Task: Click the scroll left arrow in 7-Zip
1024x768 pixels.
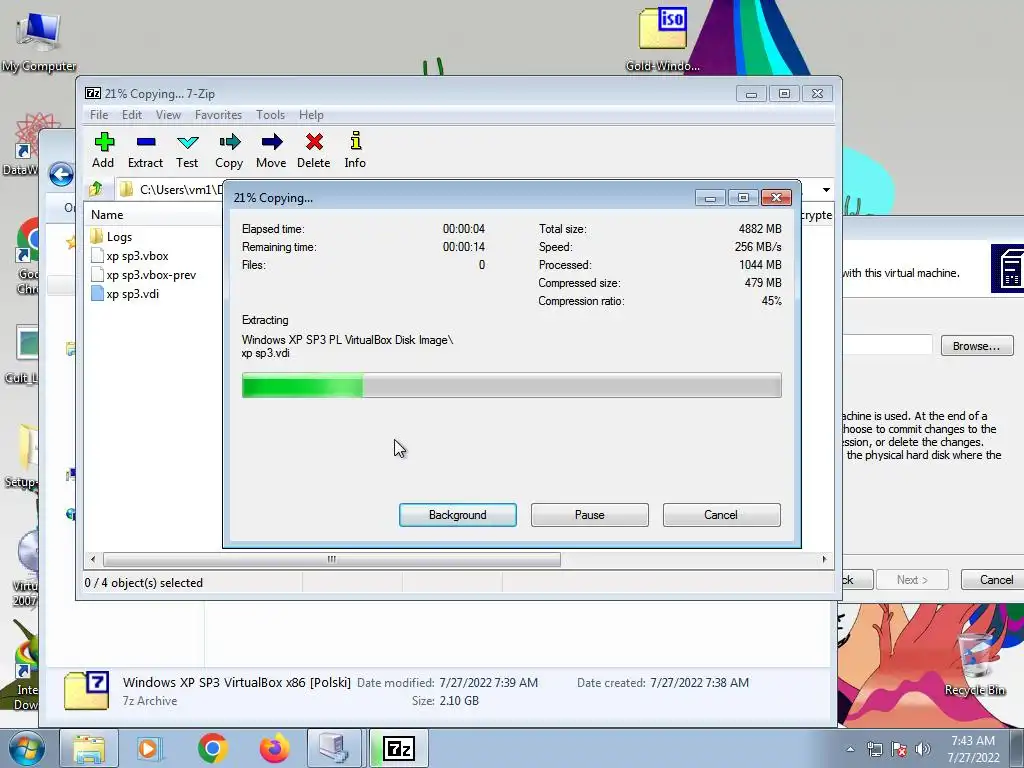Action: (93, 559)
